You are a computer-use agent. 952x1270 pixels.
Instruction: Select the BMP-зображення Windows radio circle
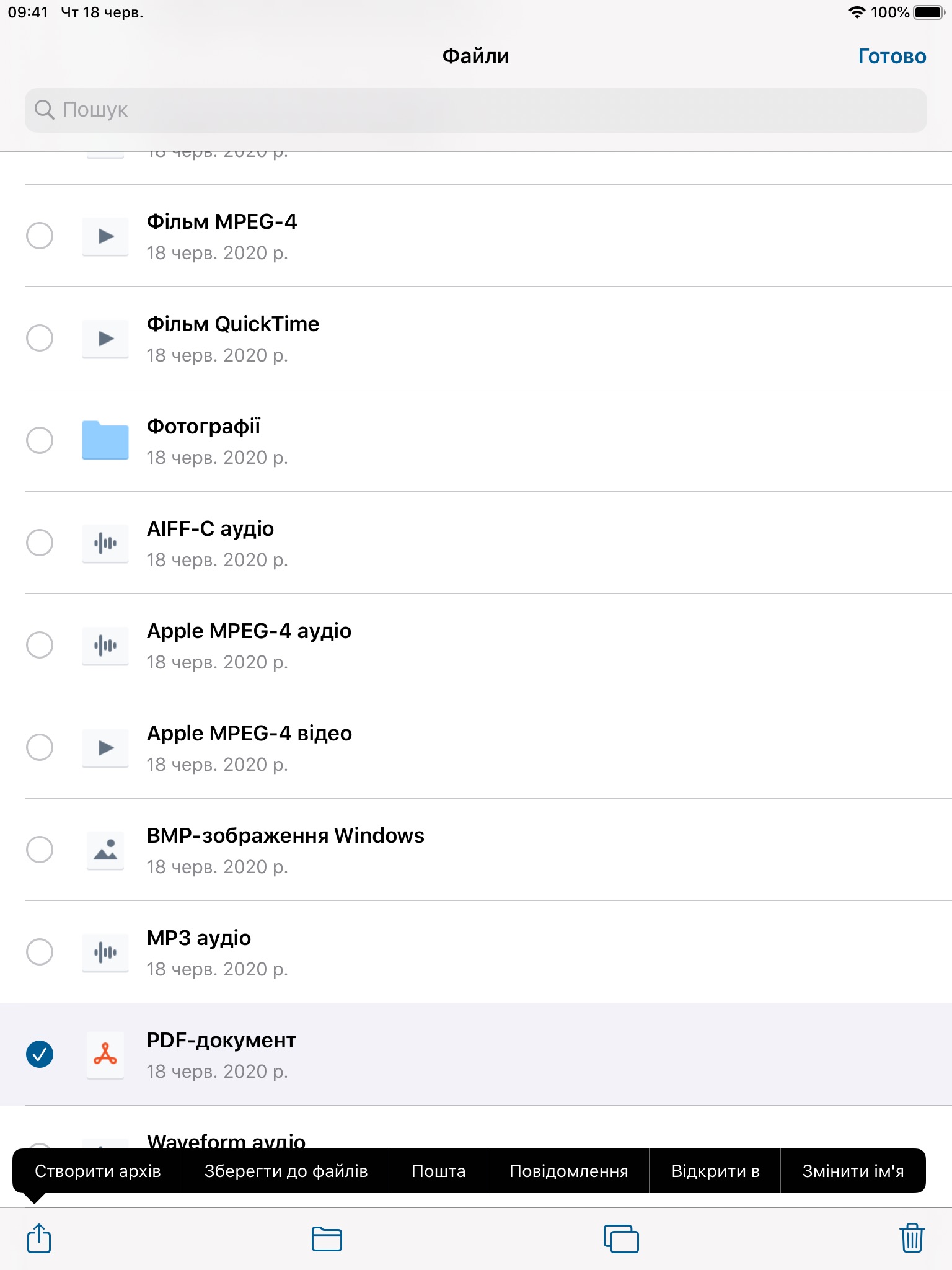40,850
